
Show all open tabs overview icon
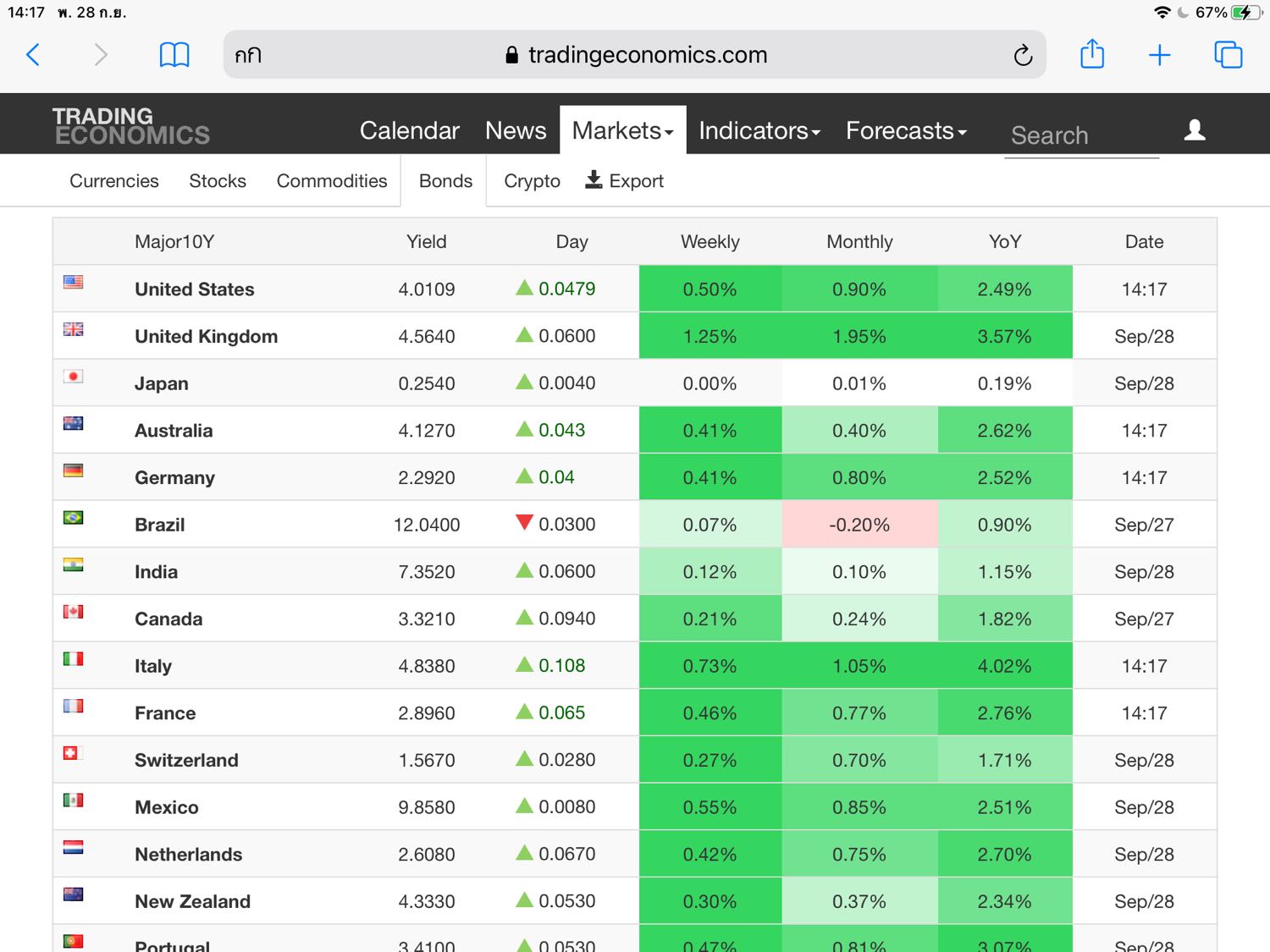[x=1229, y=55]
